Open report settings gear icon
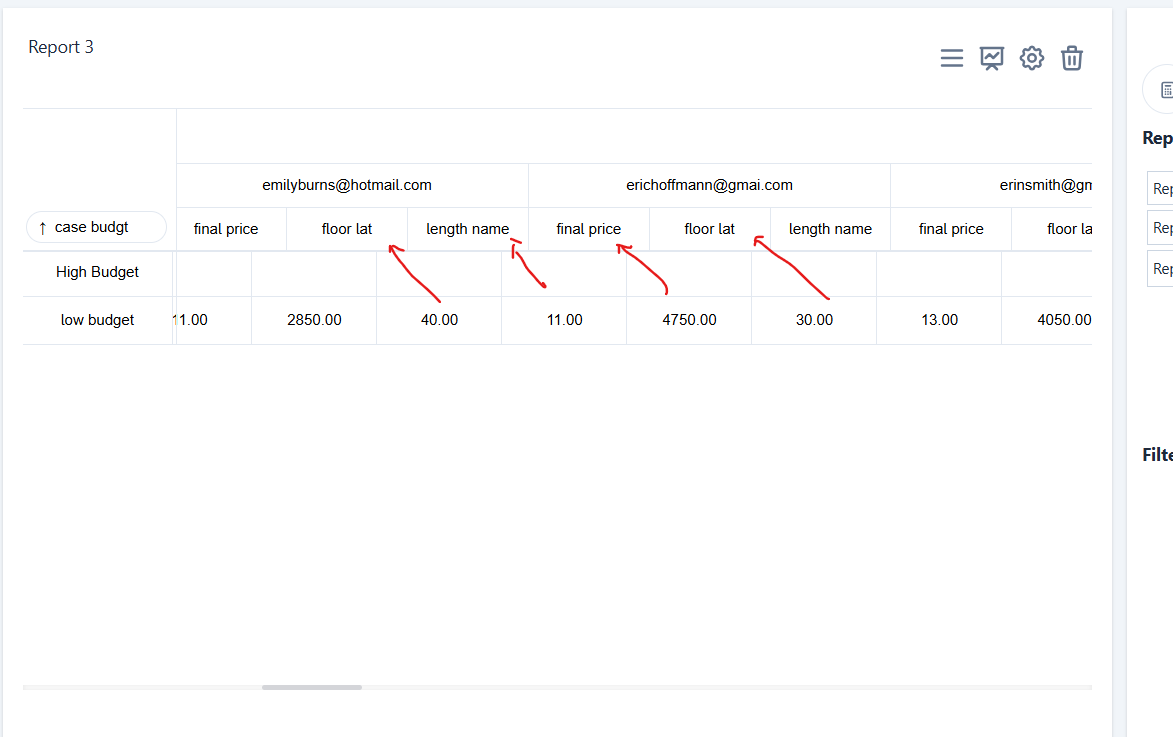The image size is (1173, 737). click(1031, 58)
